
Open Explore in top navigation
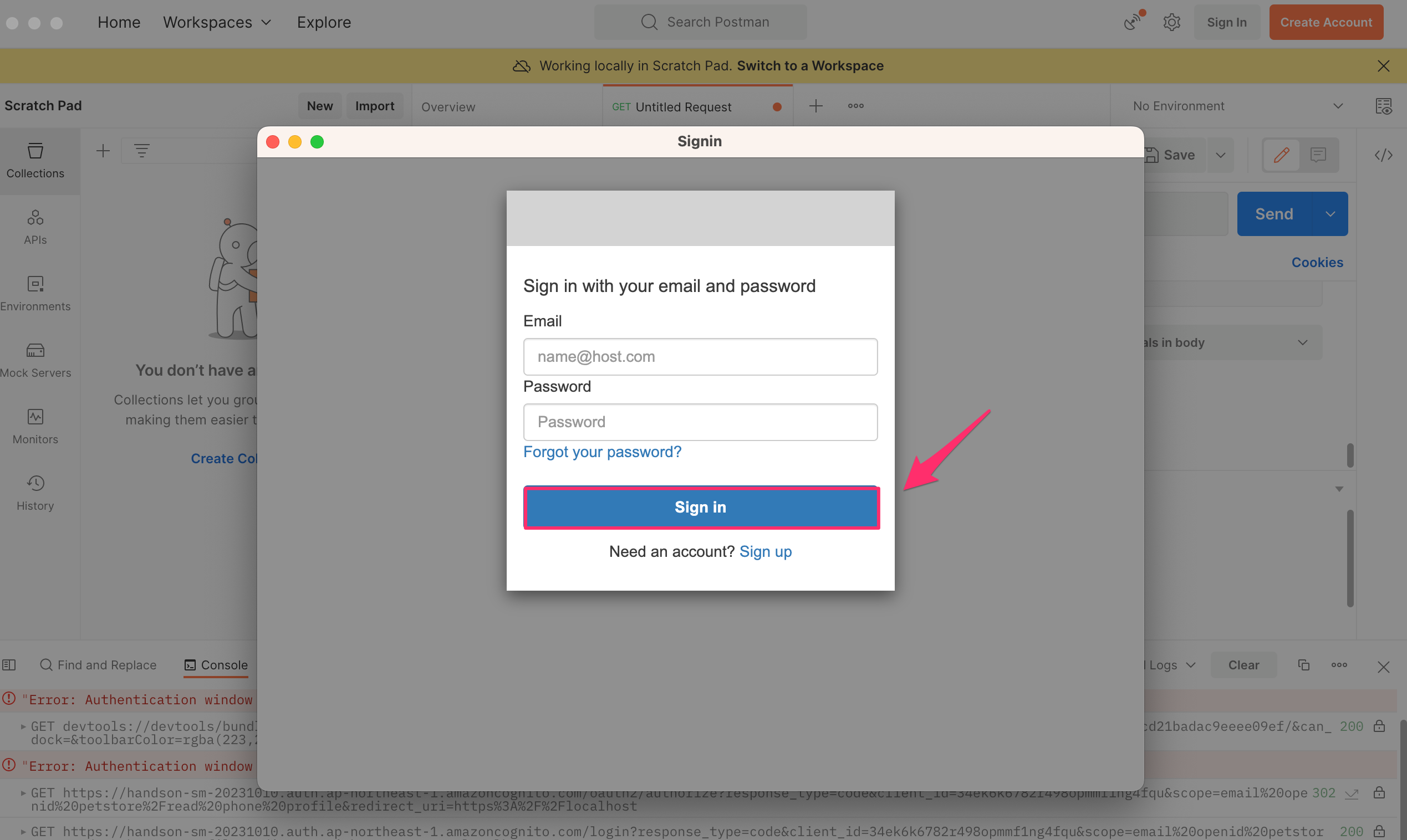(x=324, y=22)
